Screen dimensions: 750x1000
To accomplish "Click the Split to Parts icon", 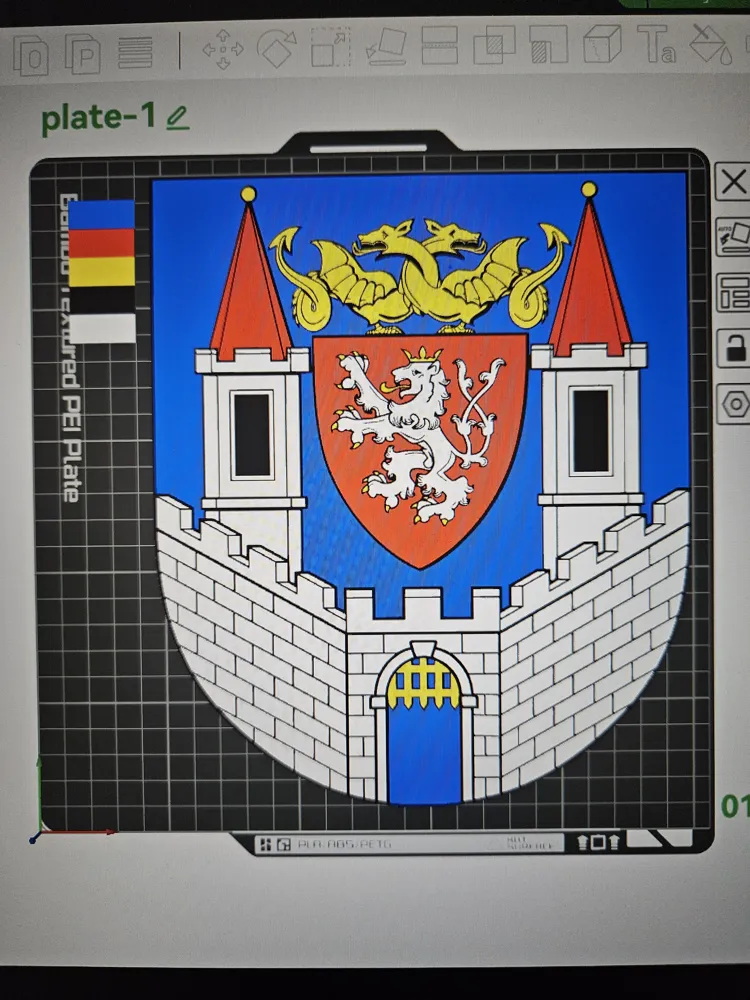I will pyautogui.click(x=84, y=55).
